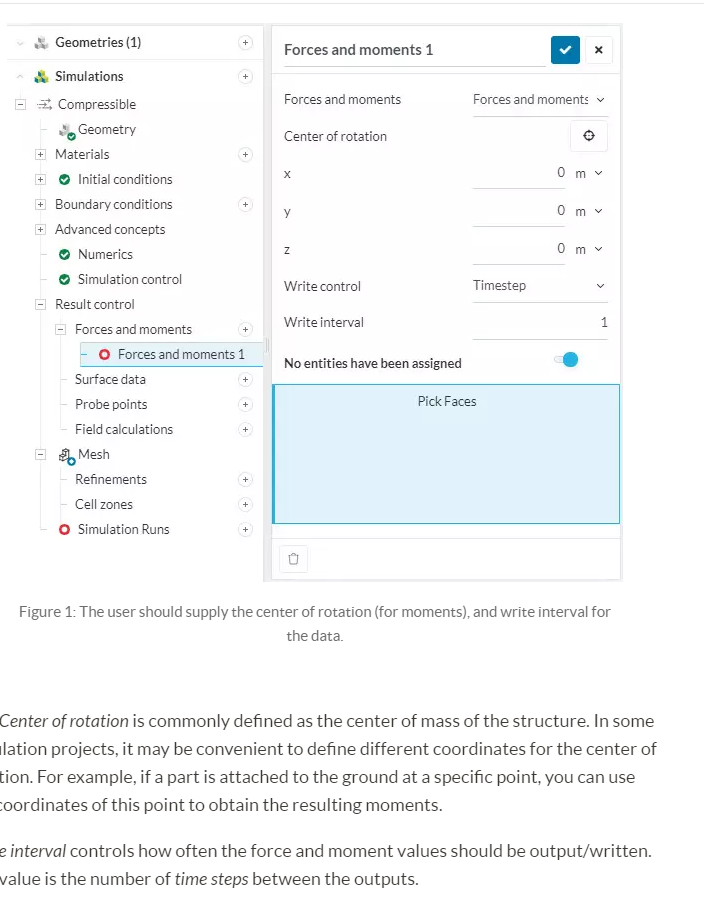The image size is (704, 912).
Task: Select Simulation control in the tree
Action: tap(129, 280)
